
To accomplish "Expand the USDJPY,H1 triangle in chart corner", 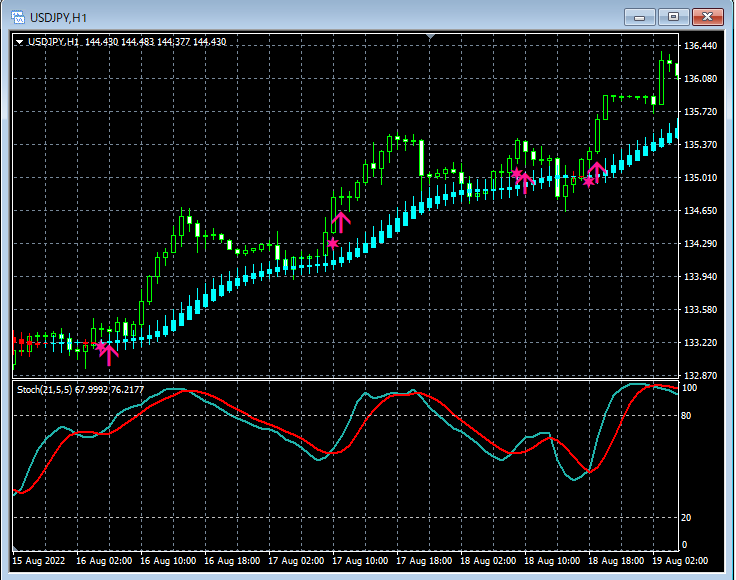I will [x=19, y=42].
